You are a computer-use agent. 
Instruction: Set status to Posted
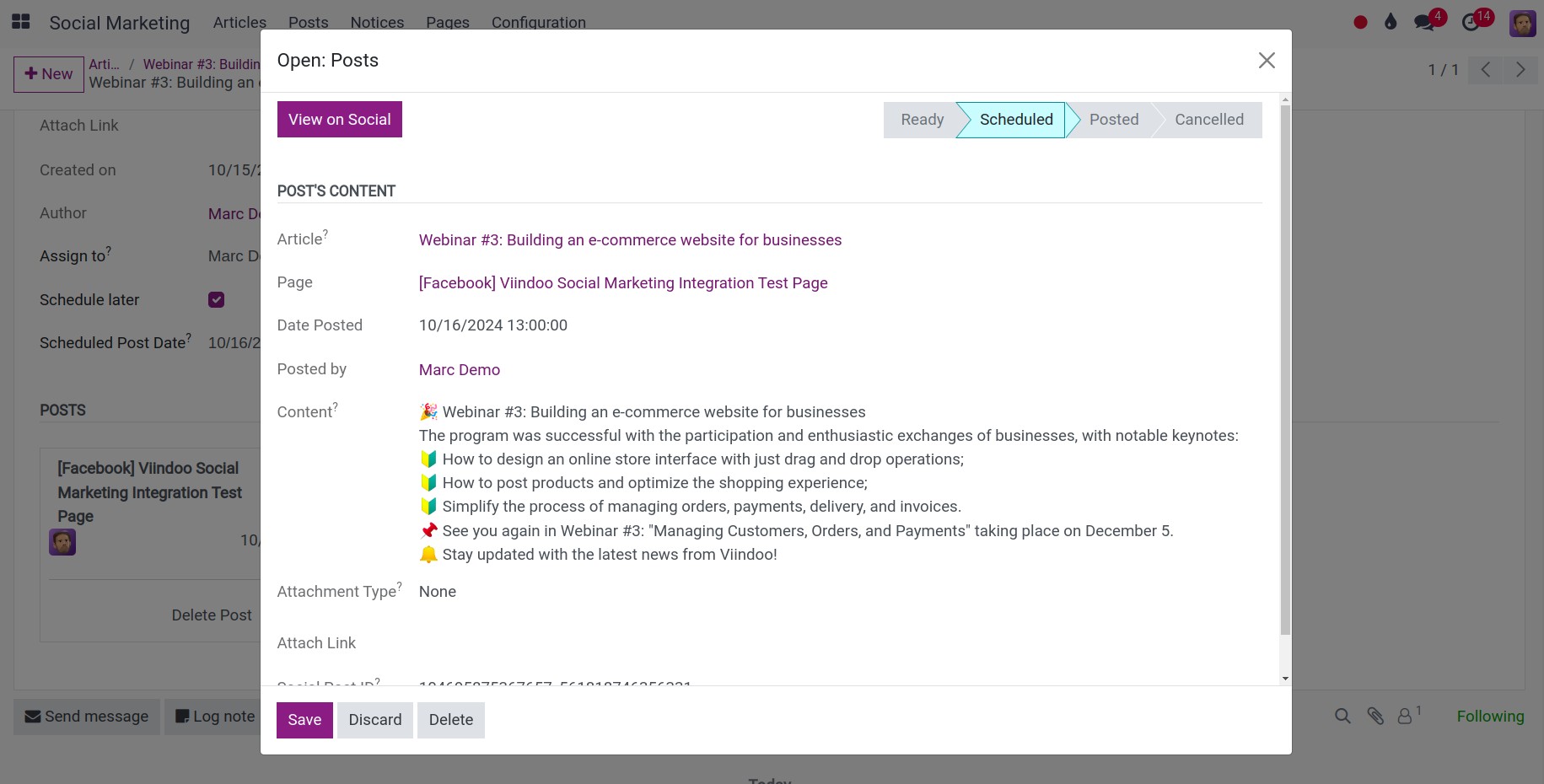click(x=1113, y=120)
